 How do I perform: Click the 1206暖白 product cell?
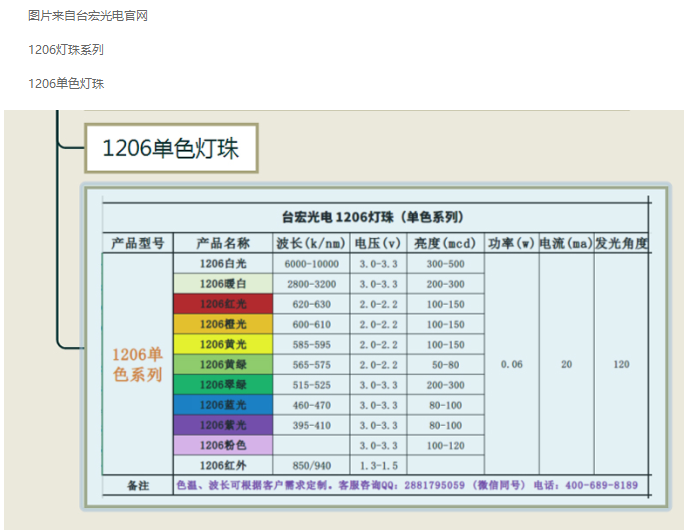point(223,284)
